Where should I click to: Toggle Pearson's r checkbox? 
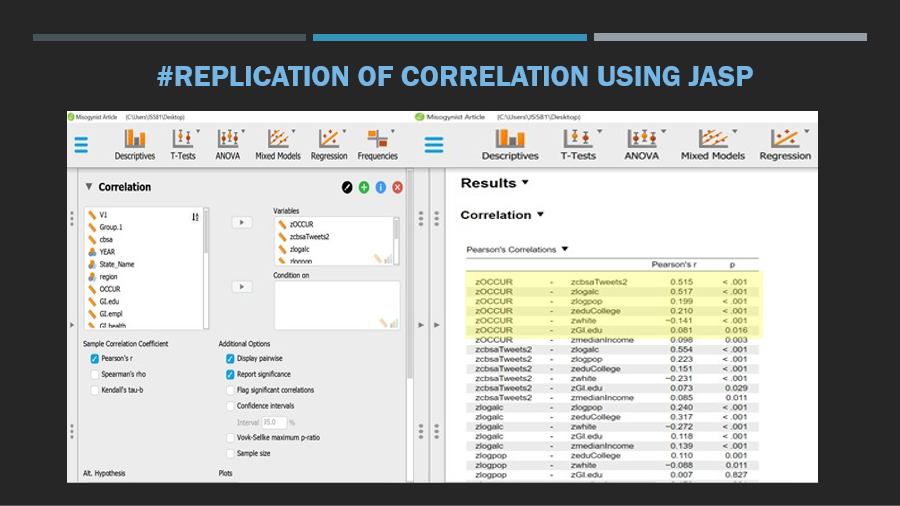[95, 359]
